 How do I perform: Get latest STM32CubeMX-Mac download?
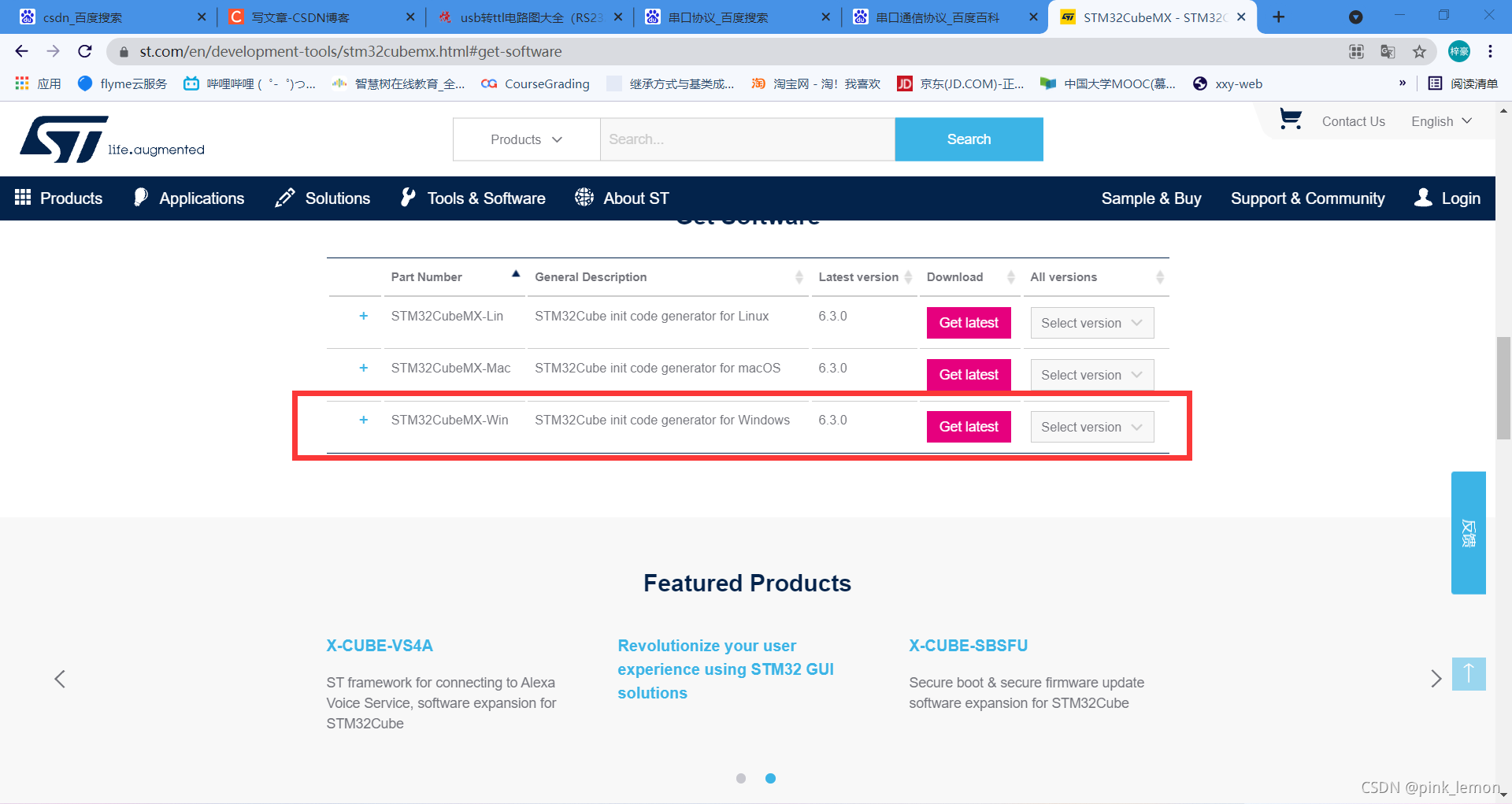point(969,375)
